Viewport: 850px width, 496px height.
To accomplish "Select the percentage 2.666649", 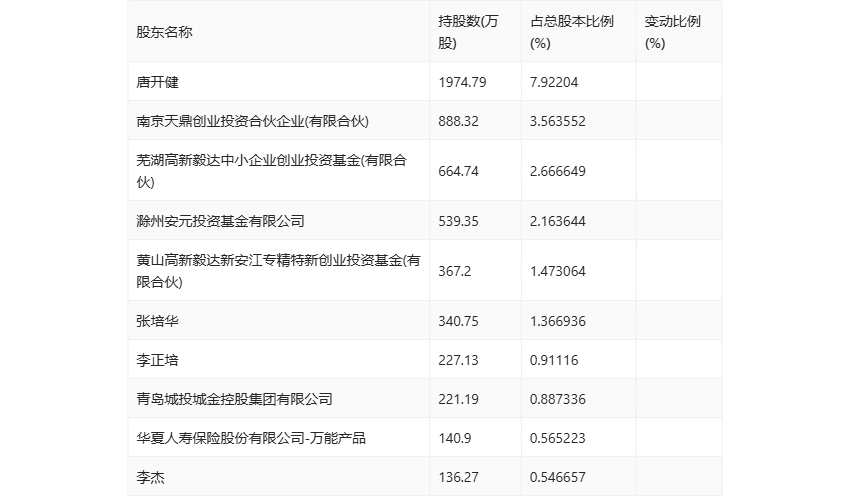I will pyautogui.click(x=558, y=171).
